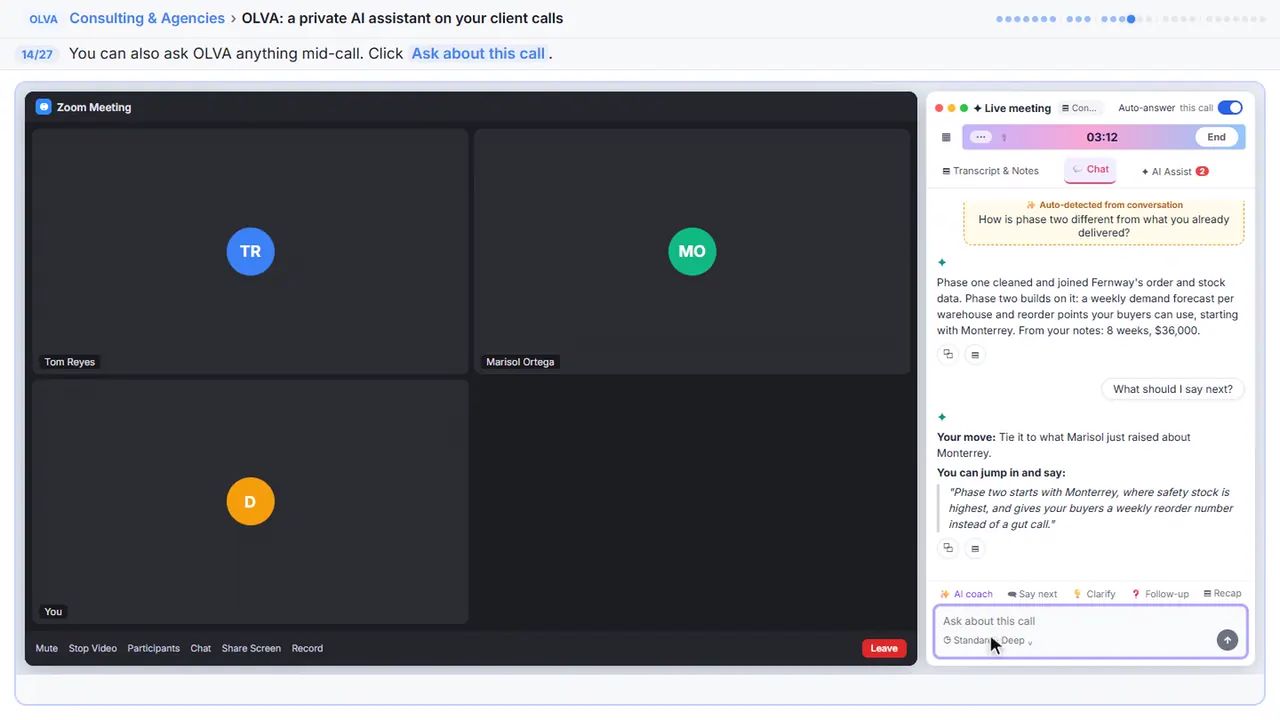Select the Say next quick action
The width and height of the screenshot is (1280, 720).
[1032, 594]
